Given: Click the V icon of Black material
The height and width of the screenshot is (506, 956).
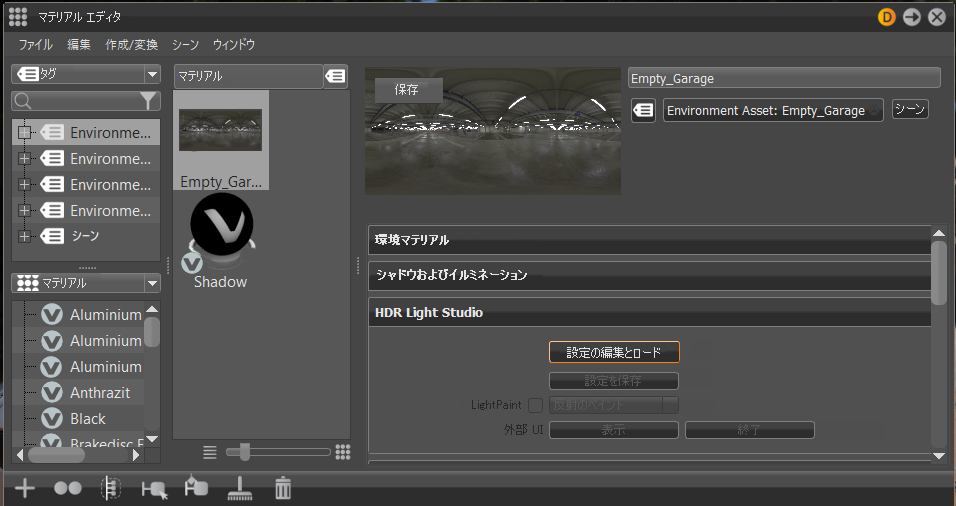Looking at the screenshot, I should 52,419.
